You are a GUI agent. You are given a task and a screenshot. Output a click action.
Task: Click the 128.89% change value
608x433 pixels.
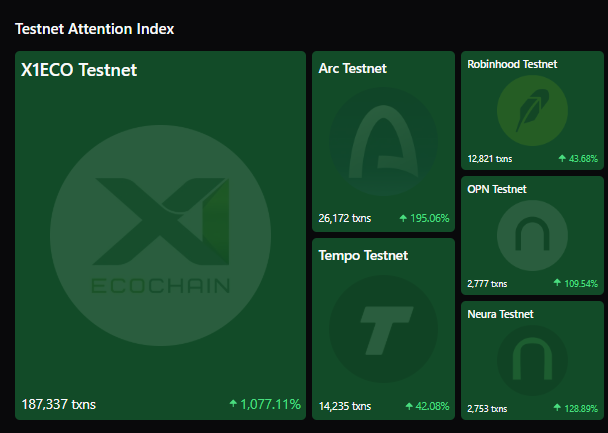click(581, 409)
